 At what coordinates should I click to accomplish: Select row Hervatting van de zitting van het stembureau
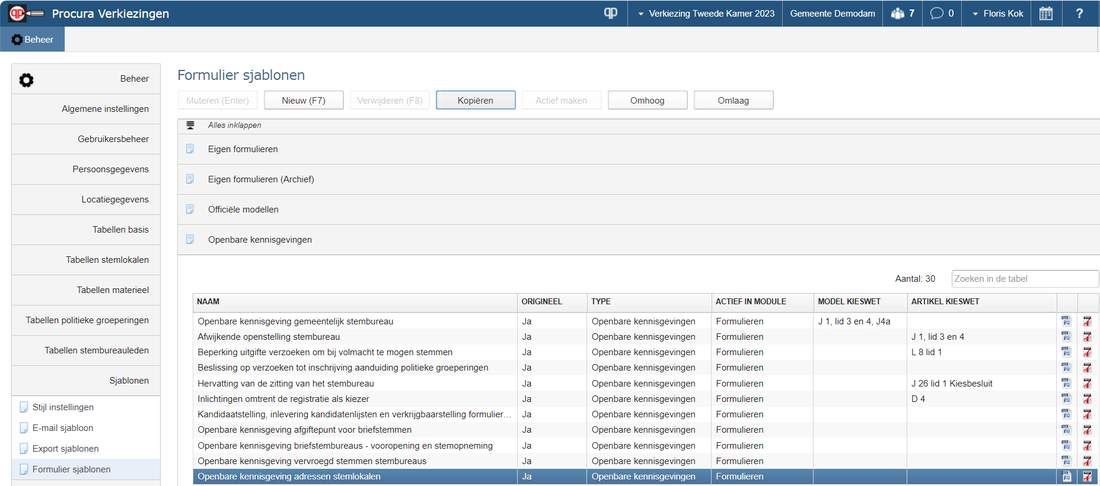624,383
